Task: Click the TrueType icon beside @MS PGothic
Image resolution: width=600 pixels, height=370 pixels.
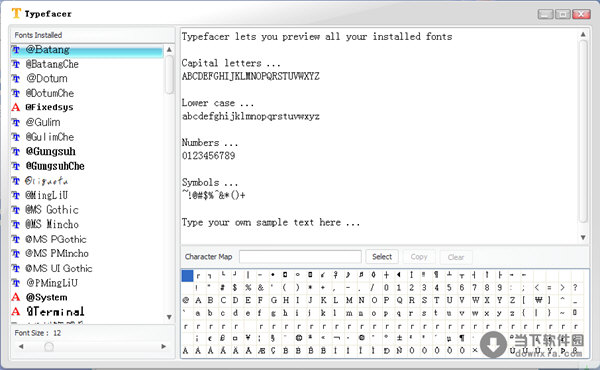Action: 16,239
